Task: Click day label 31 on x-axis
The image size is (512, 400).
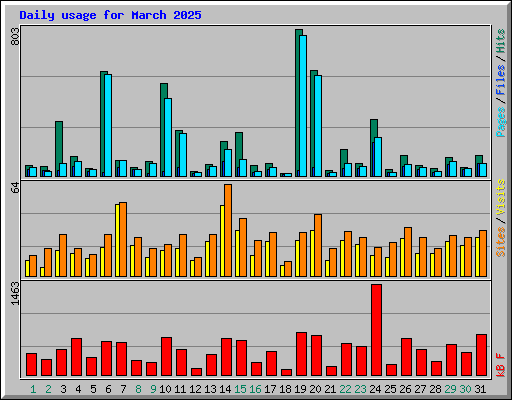Action: point(480,389)
